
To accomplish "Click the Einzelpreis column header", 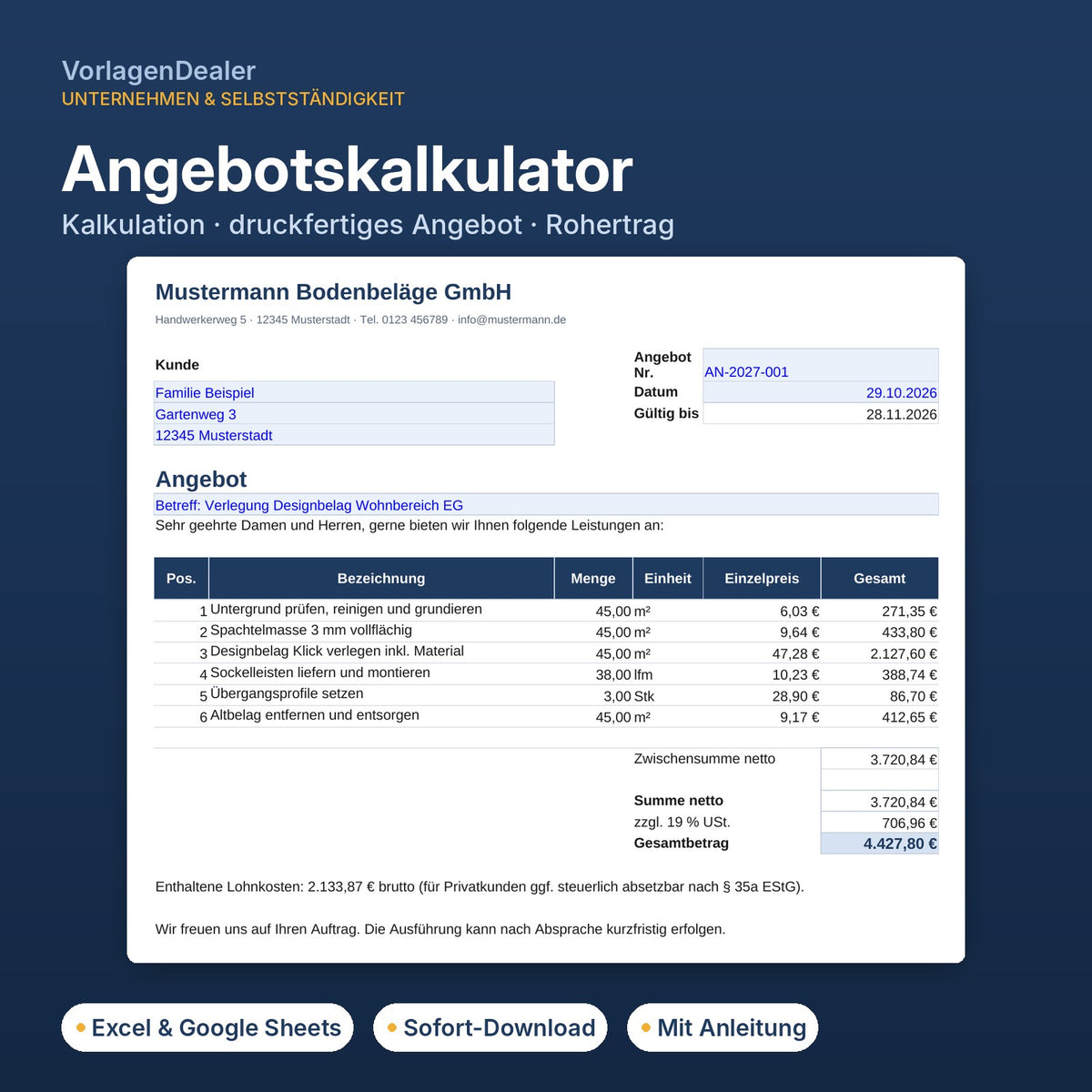I will [762, 578].
